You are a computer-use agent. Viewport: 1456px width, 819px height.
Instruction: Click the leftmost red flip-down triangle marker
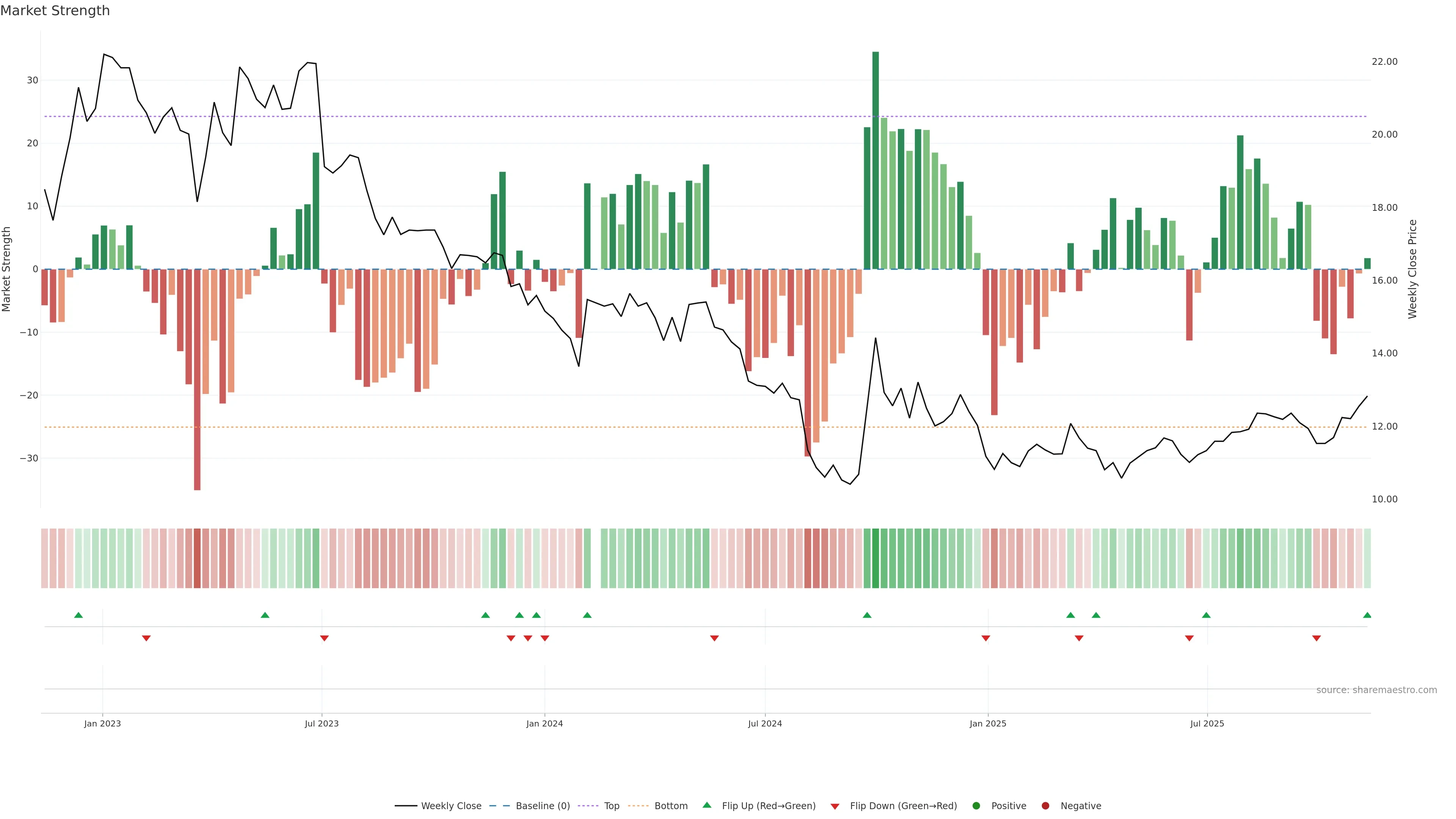pos(146,638)
